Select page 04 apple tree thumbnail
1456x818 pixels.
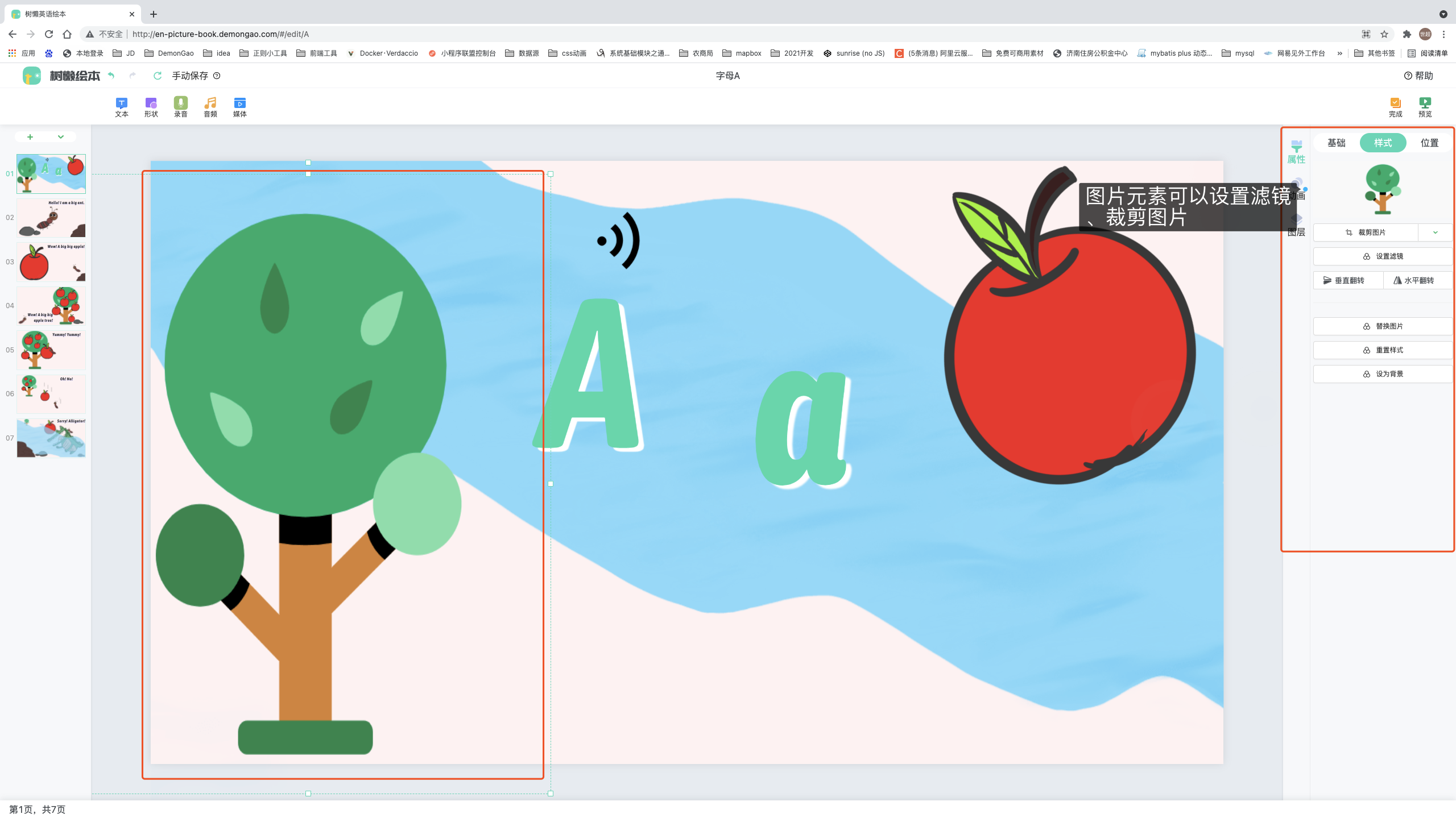51,306
